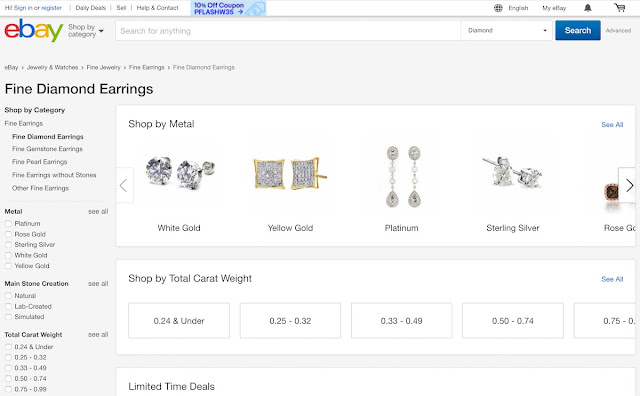Expand Total Carat Weight see all

(x=98, y=334)
